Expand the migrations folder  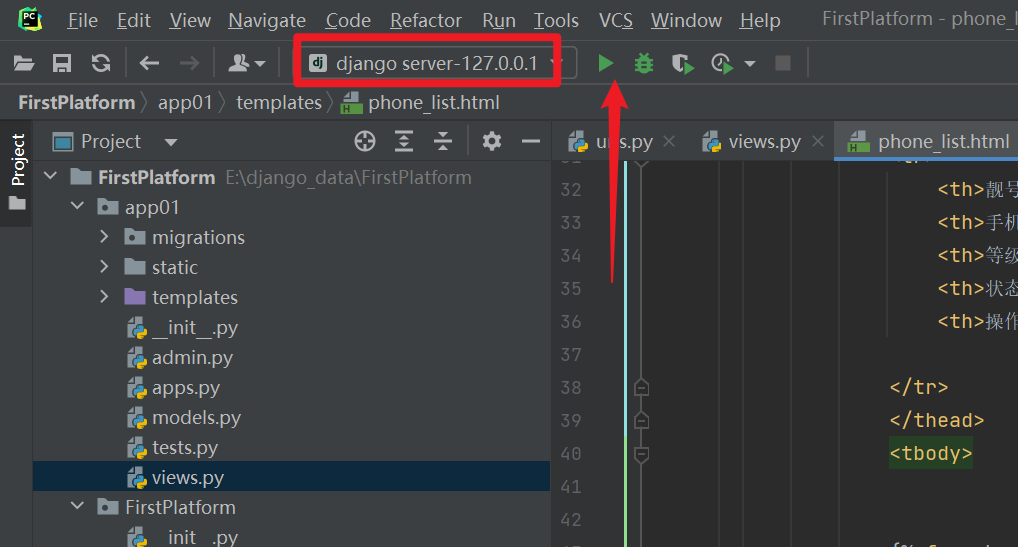coord(104,237)
